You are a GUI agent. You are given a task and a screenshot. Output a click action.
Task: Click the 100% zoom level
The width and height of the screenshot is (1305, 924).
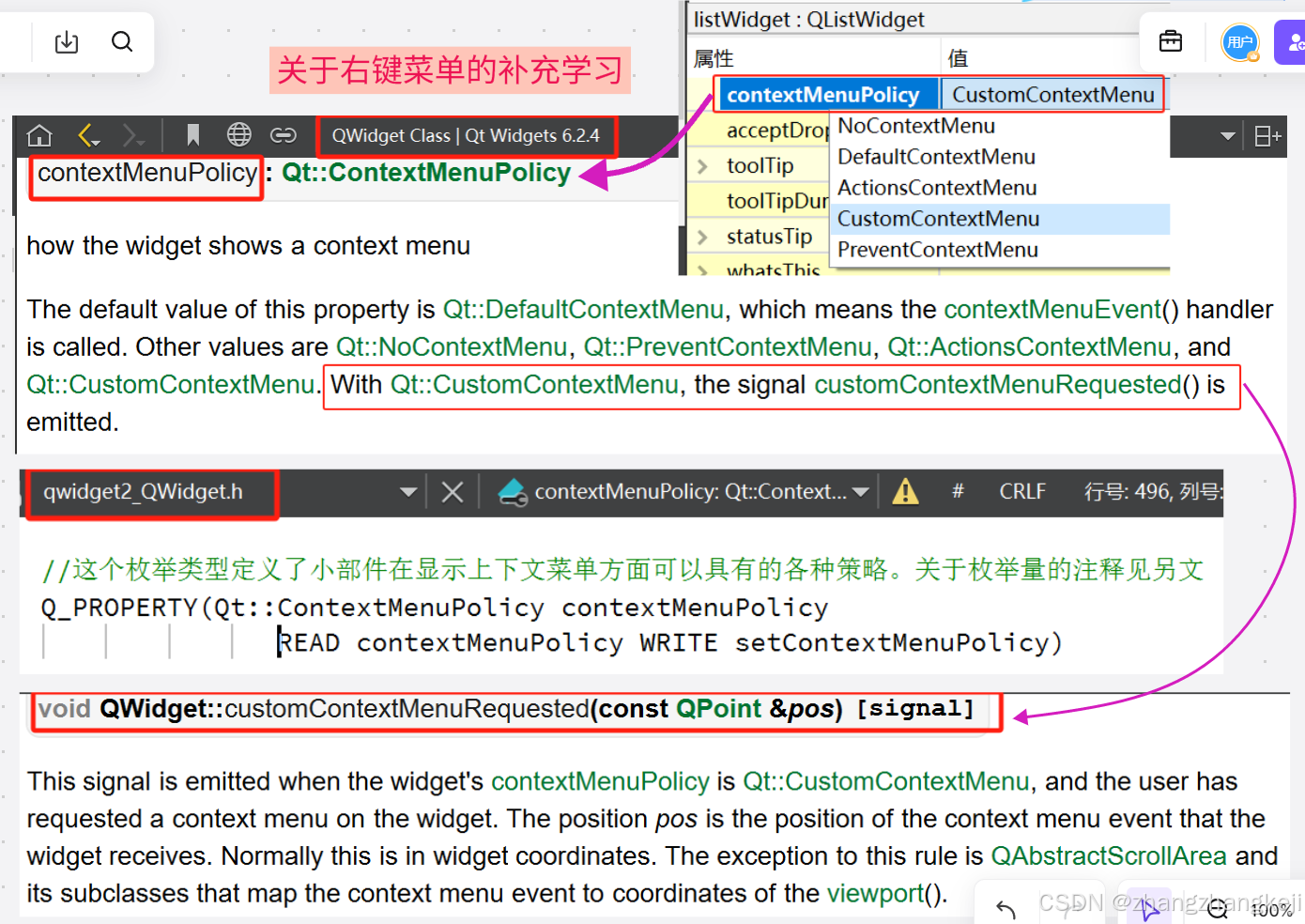click(x=1272, y=910)
